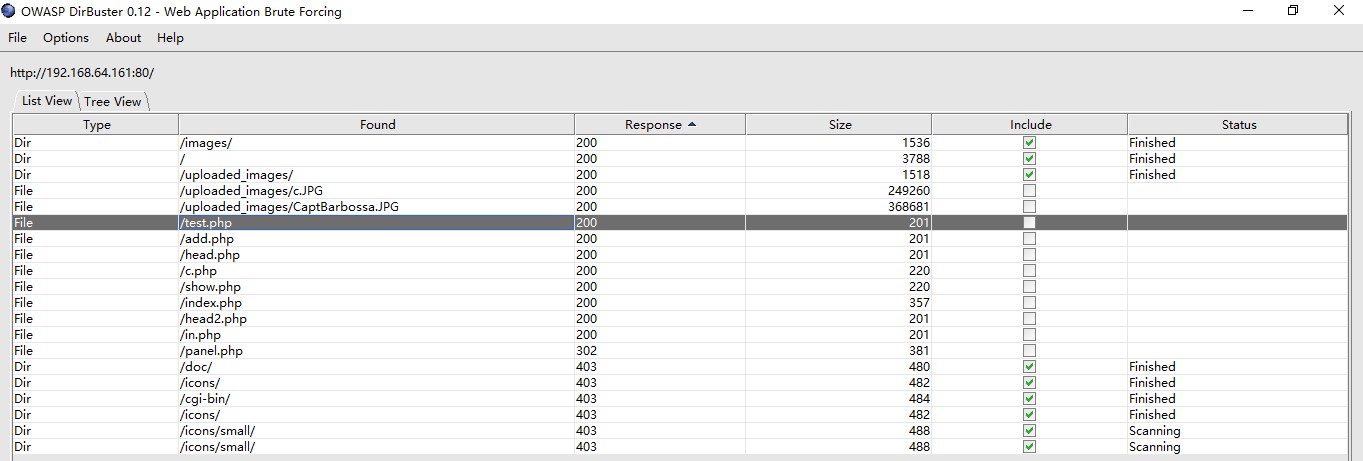Open the Options menu
1363x461 pixels.
tap(66, 38)
